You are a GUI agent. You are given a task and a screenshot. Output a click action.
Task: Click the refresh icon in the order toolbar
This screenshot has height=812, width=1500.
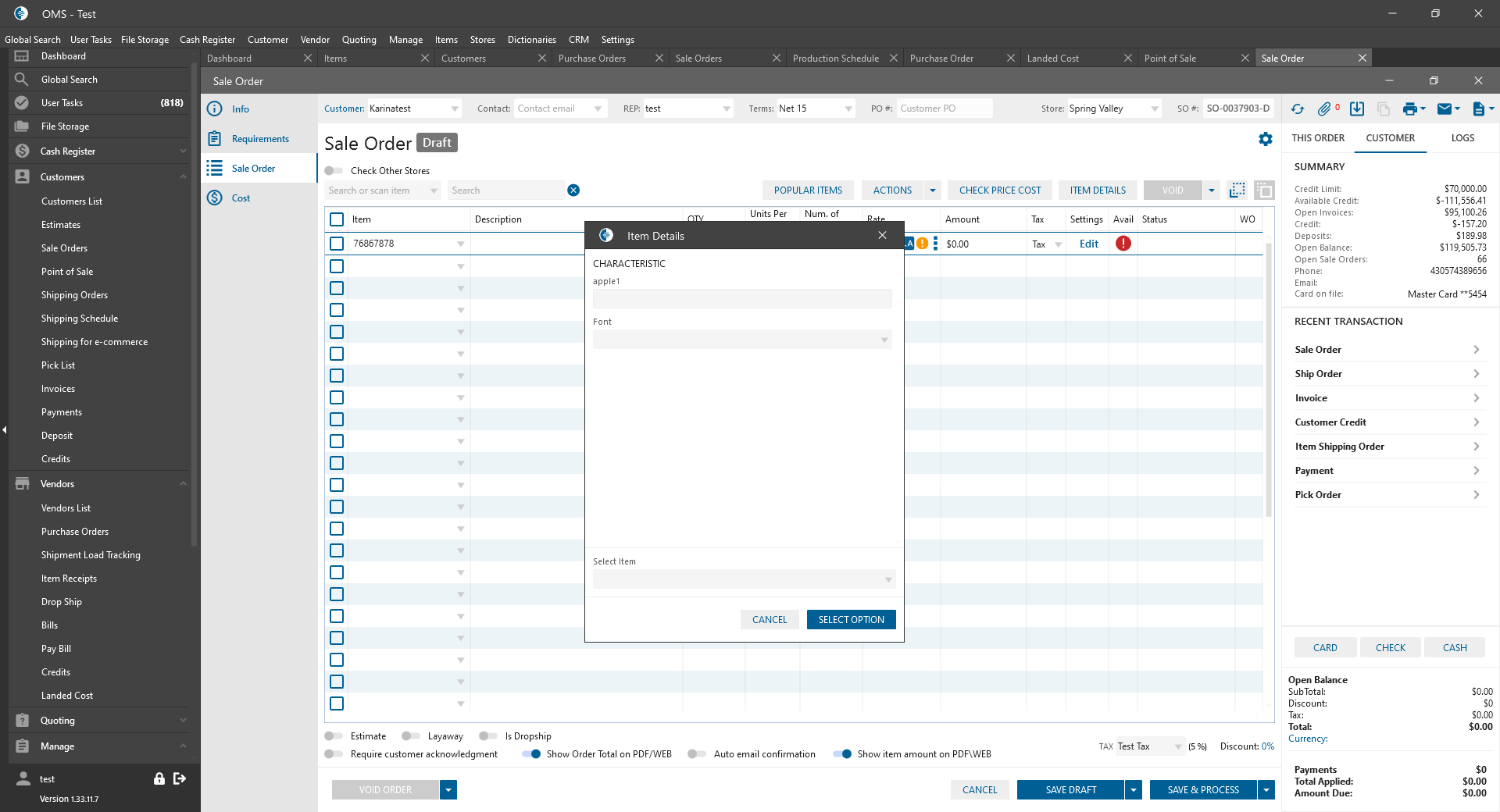1298,109
